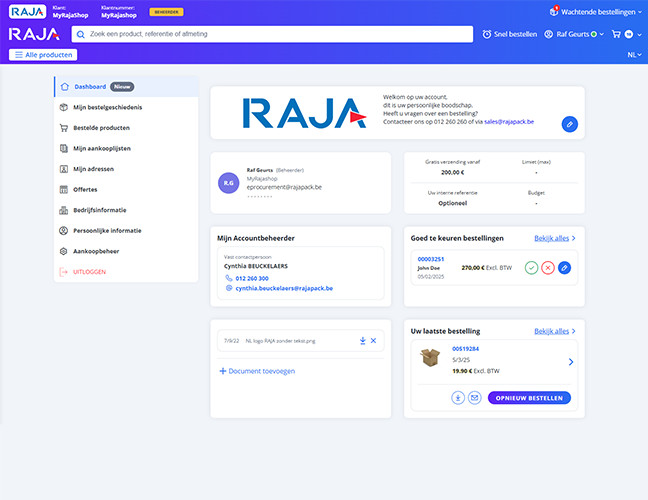Click the R.G user avatar
The image size is (648, 500).
tap(229, 183)
